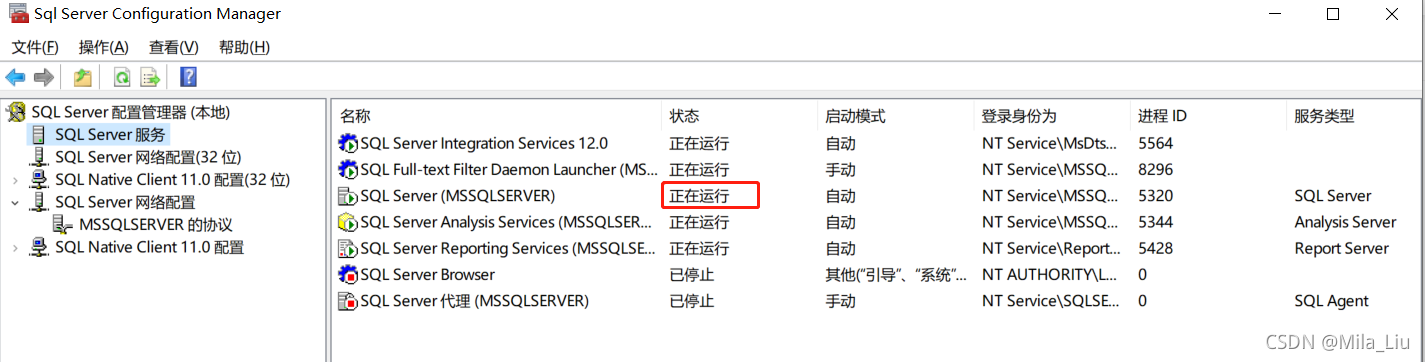Click the Refresh toolbar icon

pos(122,77)
